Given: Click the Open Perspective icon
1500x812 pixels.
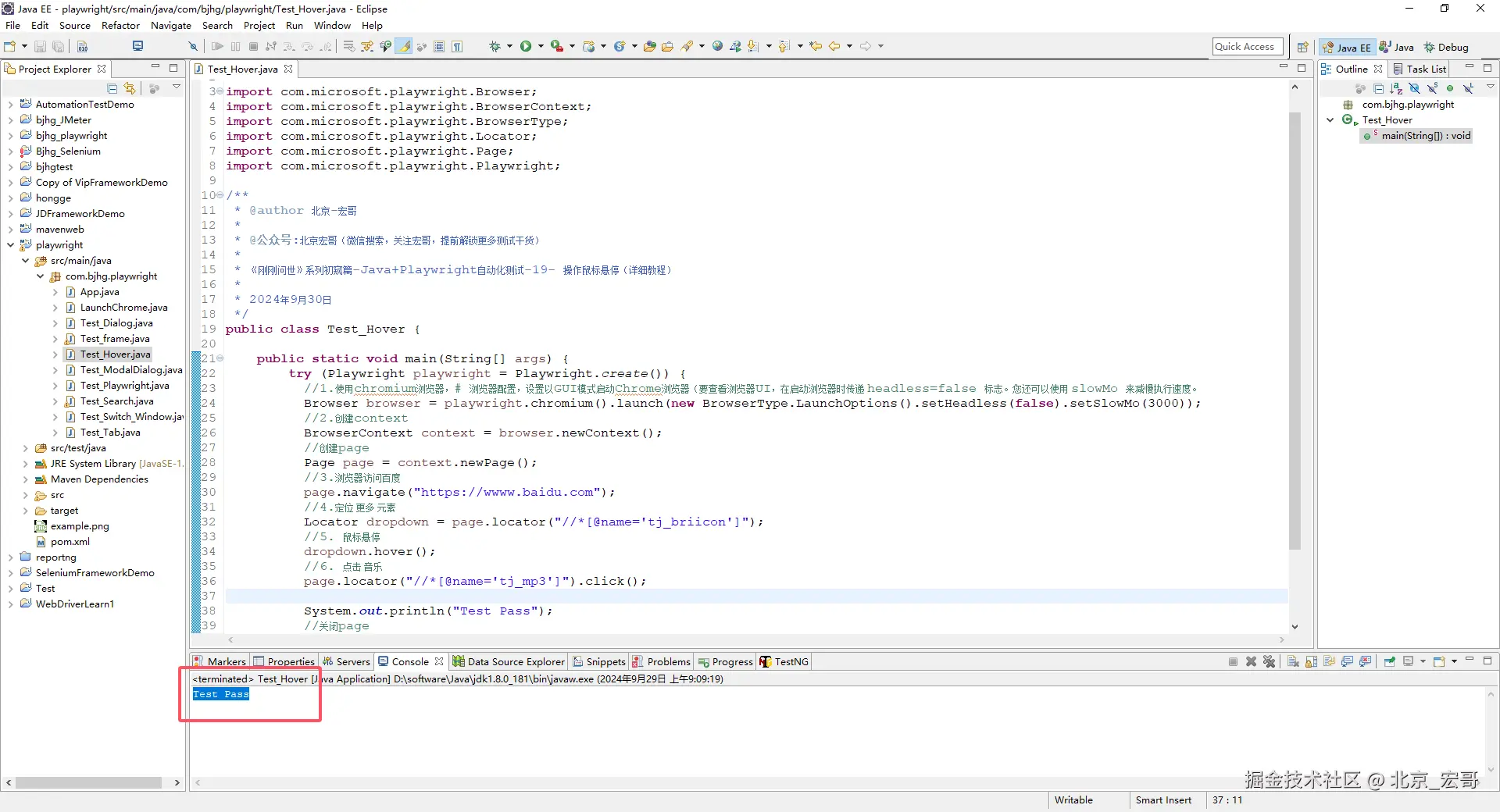Looking at the screenshot, I should [x=1302, y=48].
